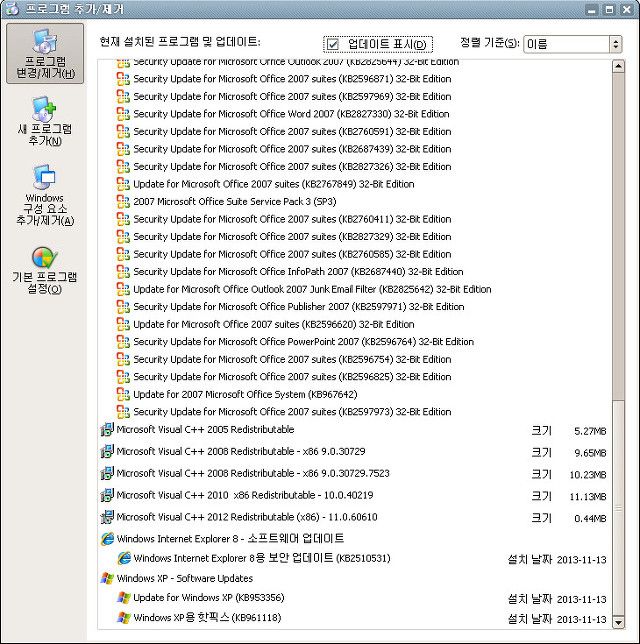Click the 11.13MB size value
This screenshot has height=644, width=640.
[587, 497]
